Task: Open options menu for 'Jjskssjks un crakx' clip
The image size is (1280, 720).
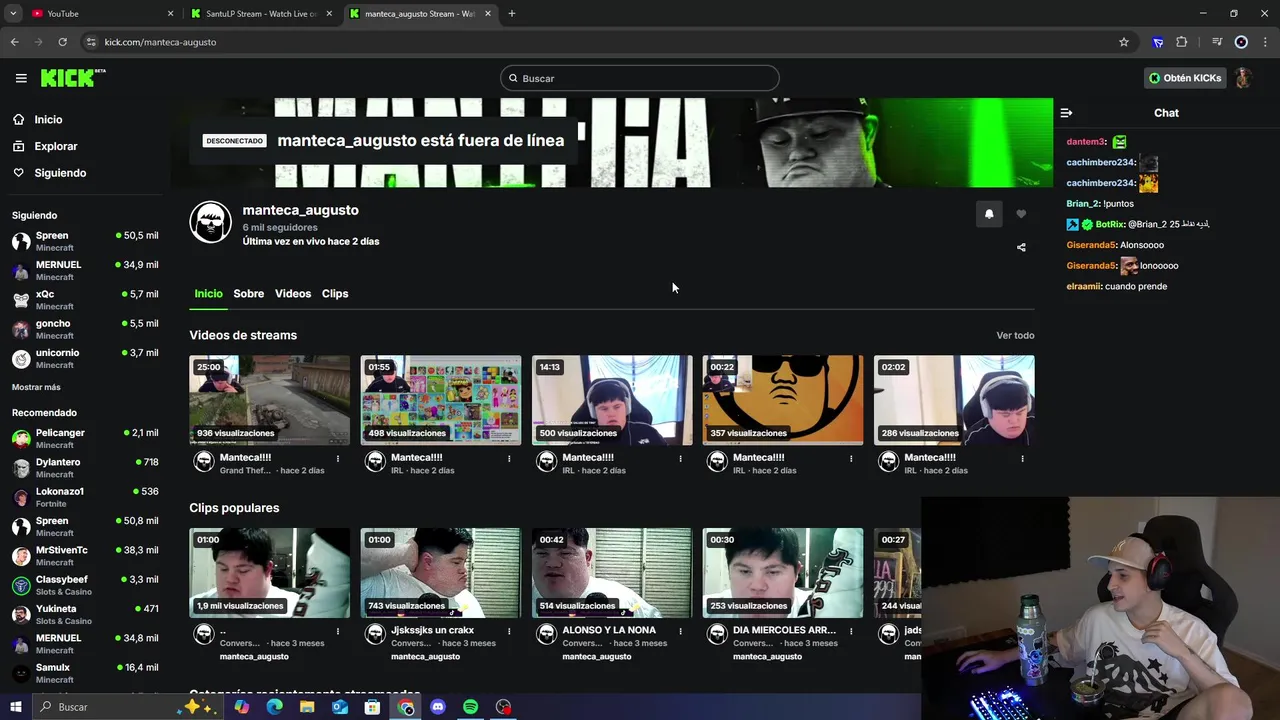Action: (509, 632)
